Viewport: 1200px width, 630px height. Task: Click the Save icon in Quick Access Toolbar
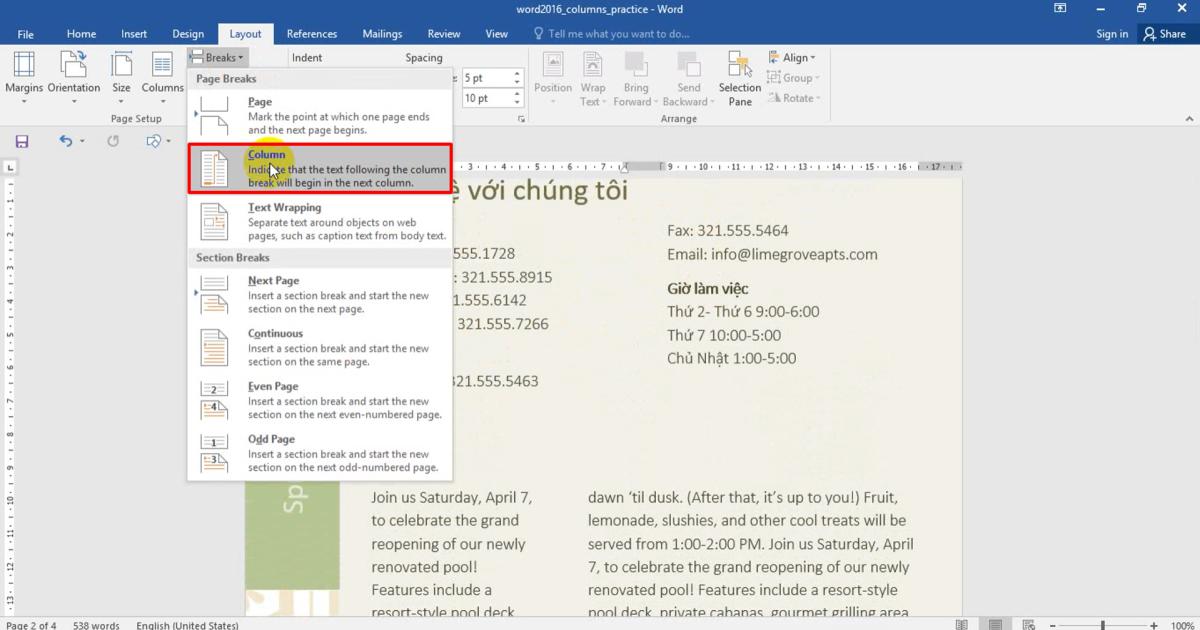(21, 141)
